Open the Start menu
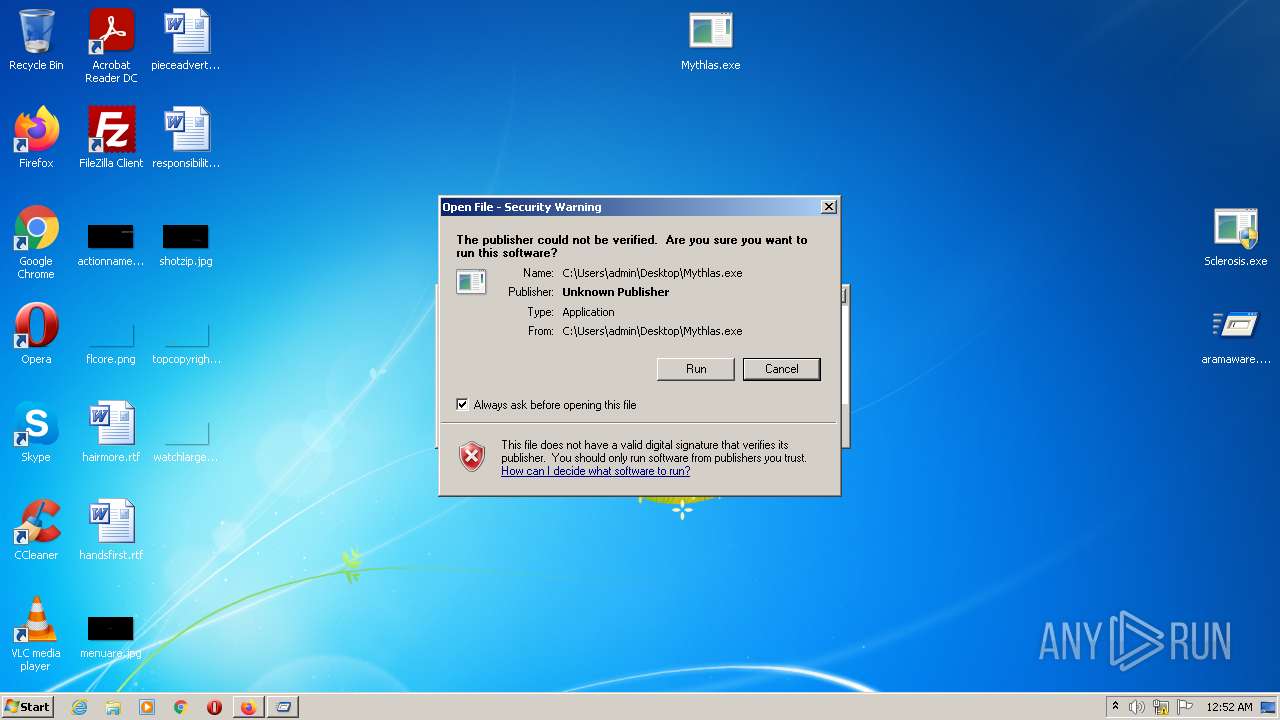The height and width of the screenshot is (720, 1280). coord(28,706)
